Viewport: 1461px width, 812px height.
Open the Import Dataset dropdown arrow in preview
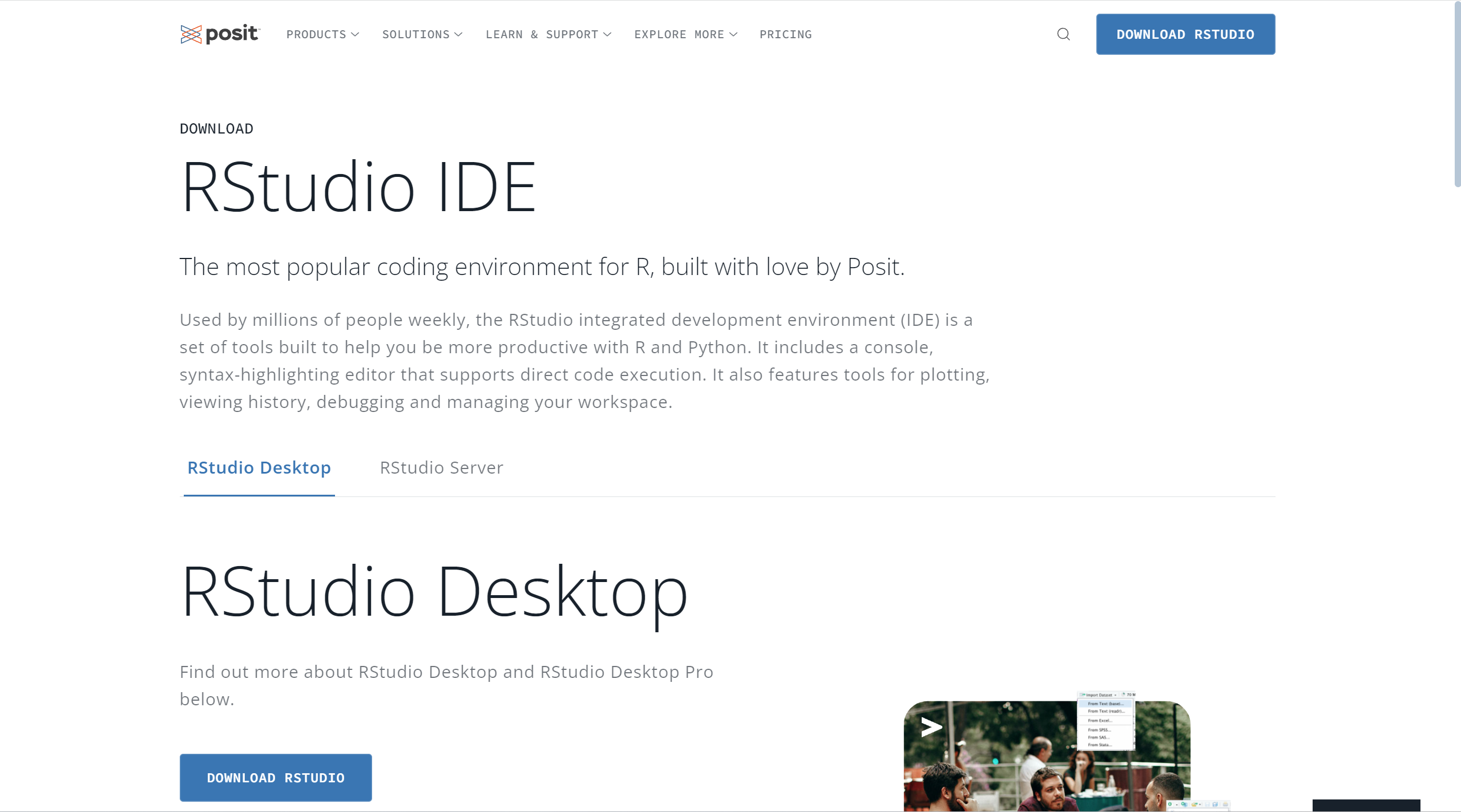click(1116, 695)
